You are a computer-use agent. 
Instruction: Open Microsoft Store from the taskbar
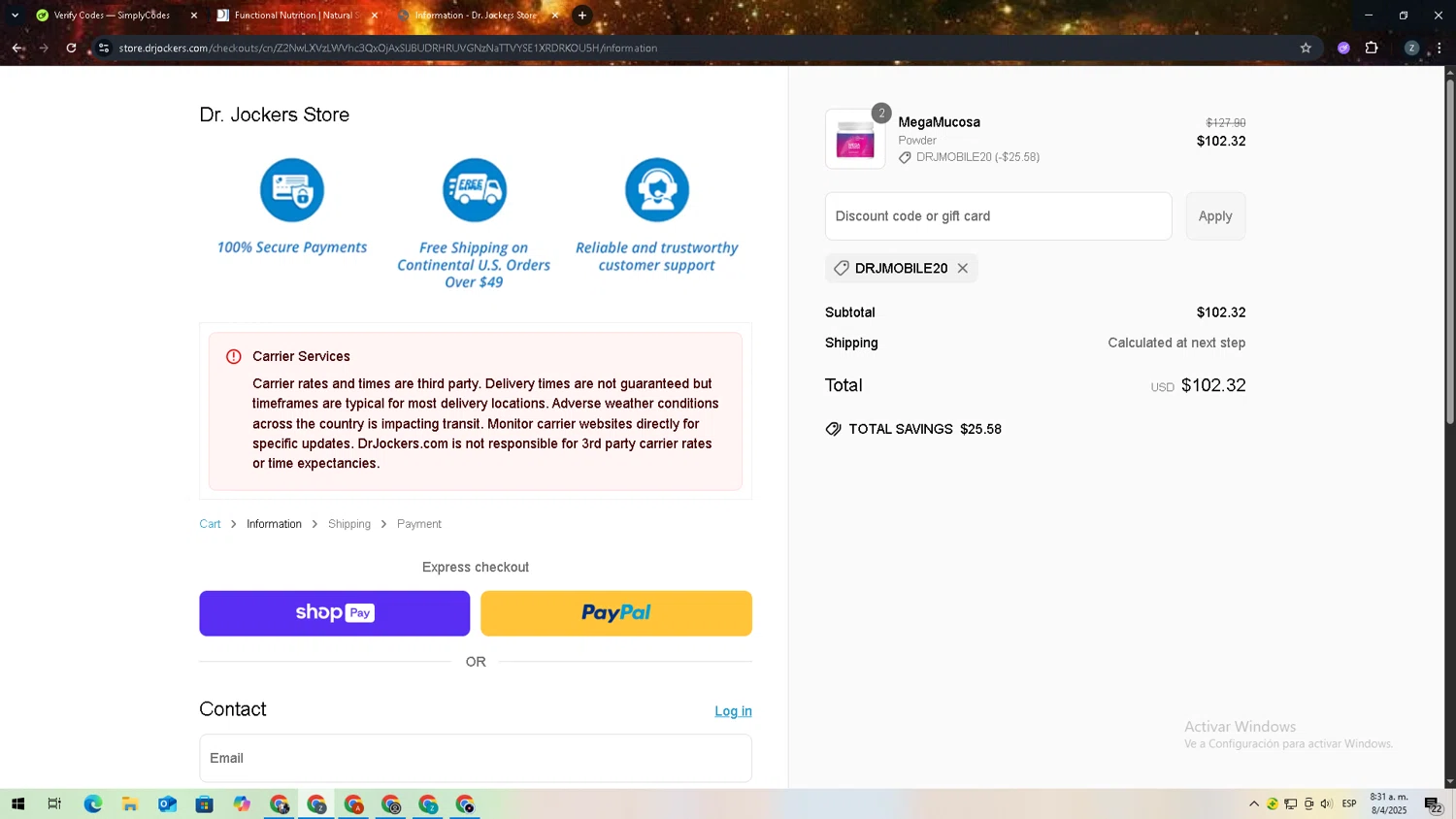pos(204,803)
